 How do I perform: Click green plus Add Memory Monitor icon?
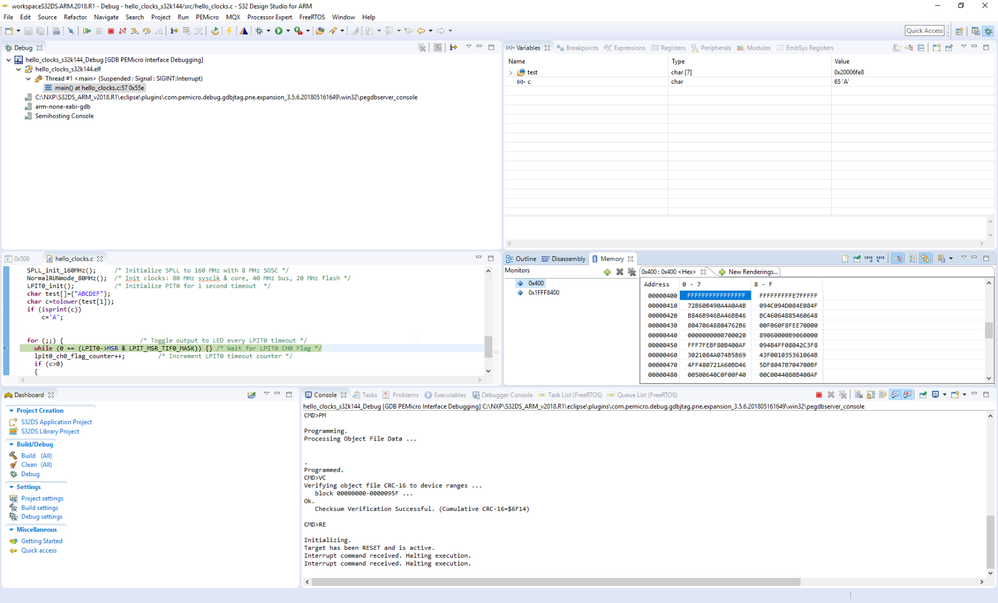coord(607,272)
